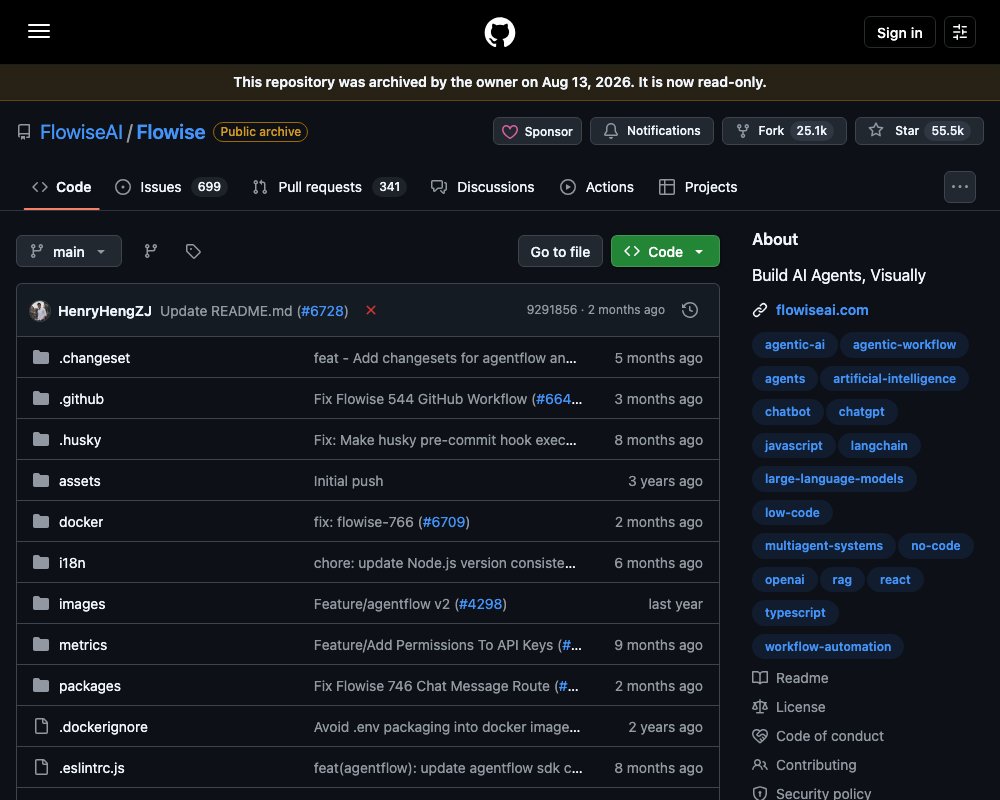
Task: Click the Go to file button
Action: [x=560, y=251]
